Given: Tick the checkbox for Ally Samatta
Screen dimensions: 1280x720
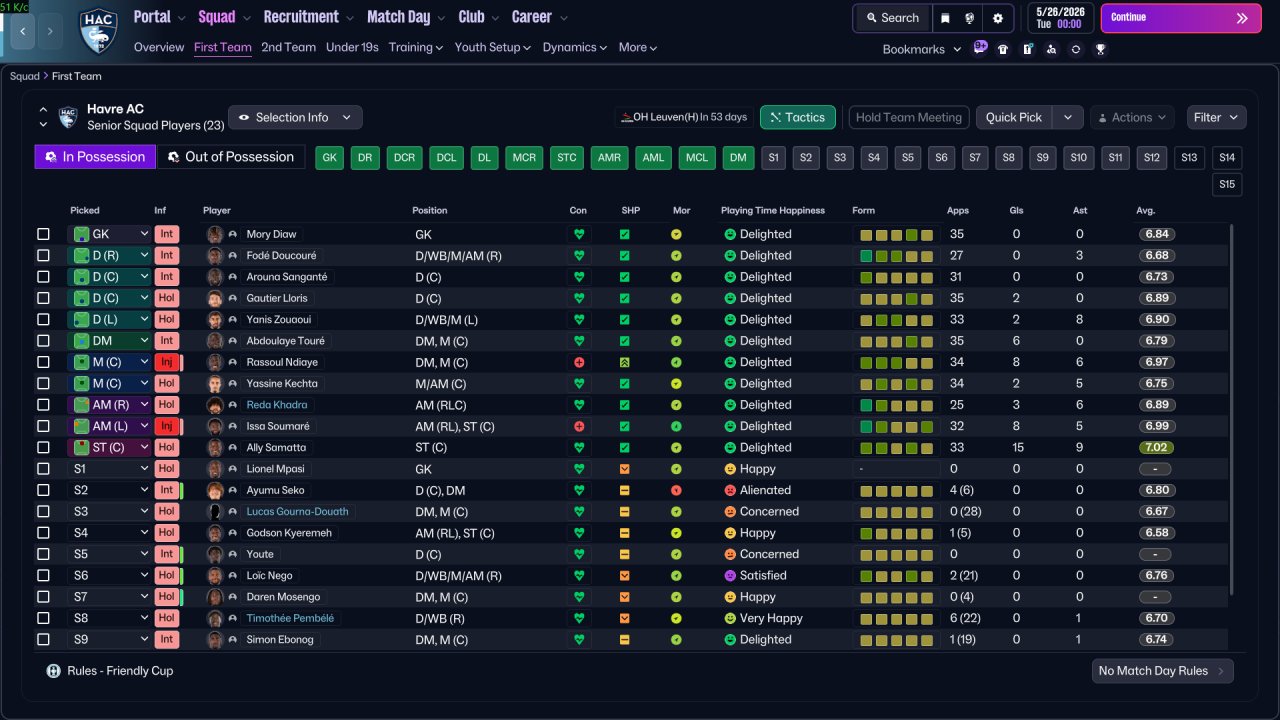Looking at the screenshot, I should point(43,447).
